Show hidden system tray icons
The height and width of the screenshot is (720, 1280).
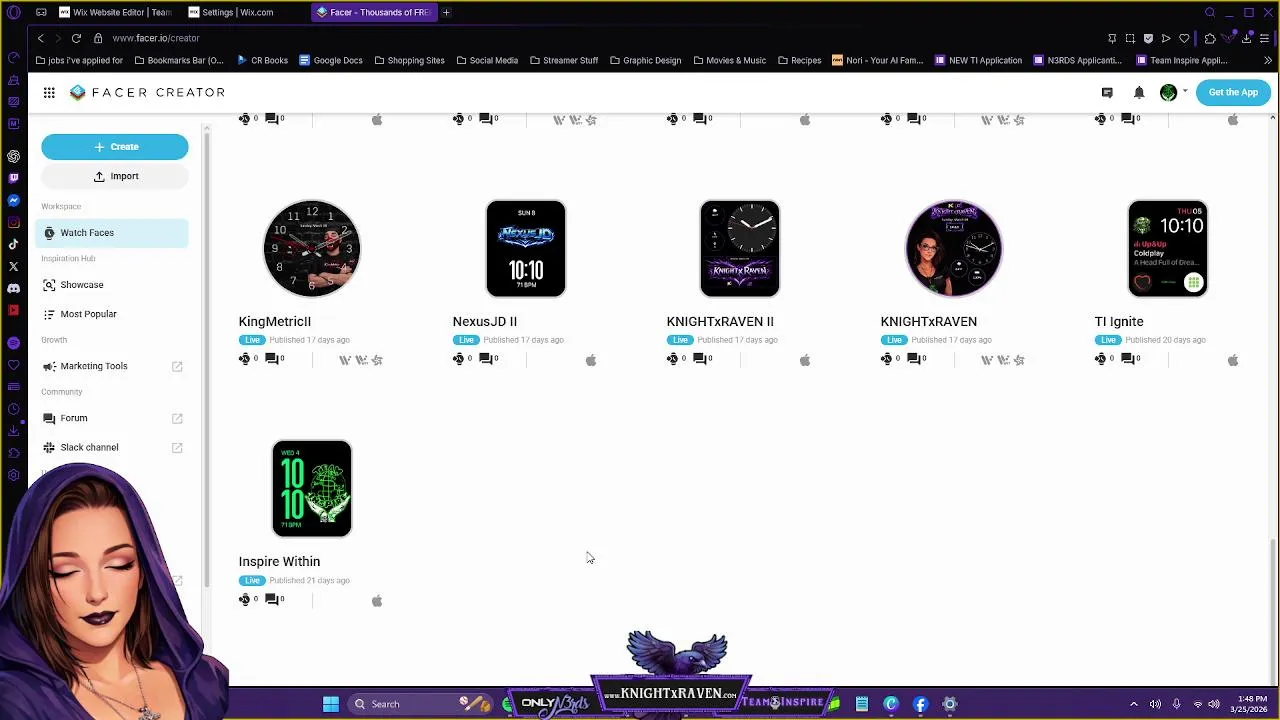(1133, 704)
